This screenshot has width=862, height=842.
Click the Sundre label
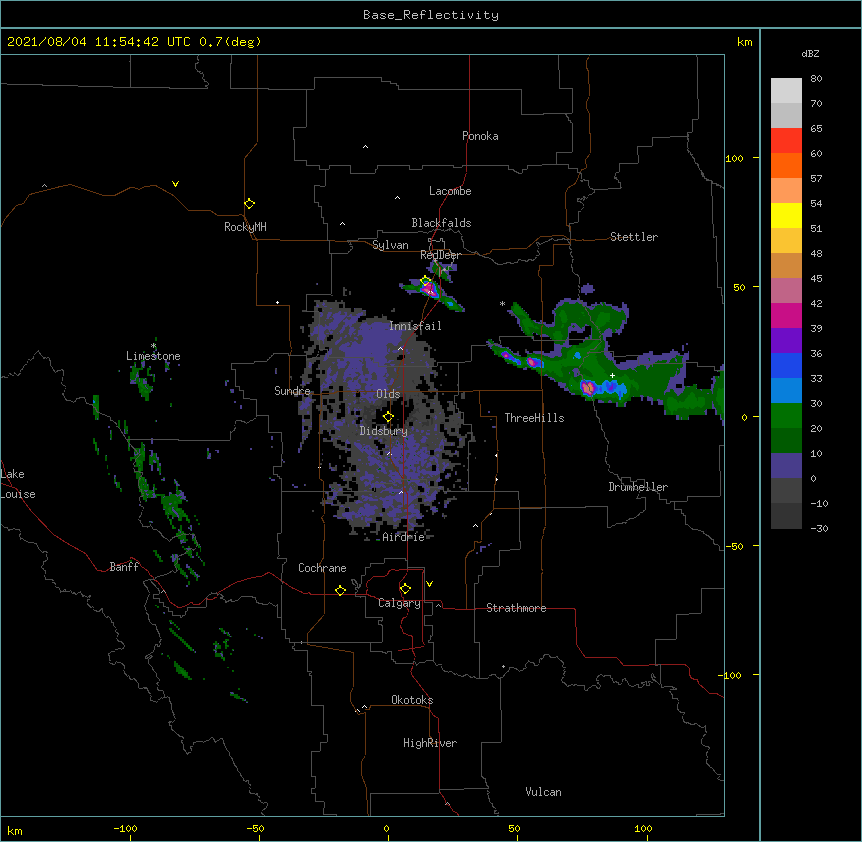[292, 391]
